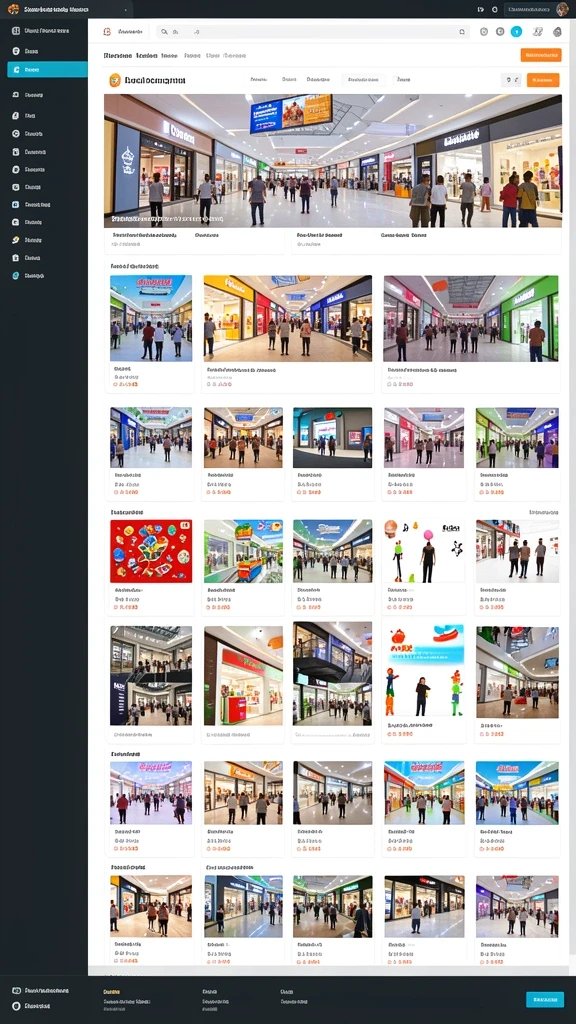Click the orange button in the page title row
The height and width of the screenshot is (1024, 576).
tap(543, 80)
